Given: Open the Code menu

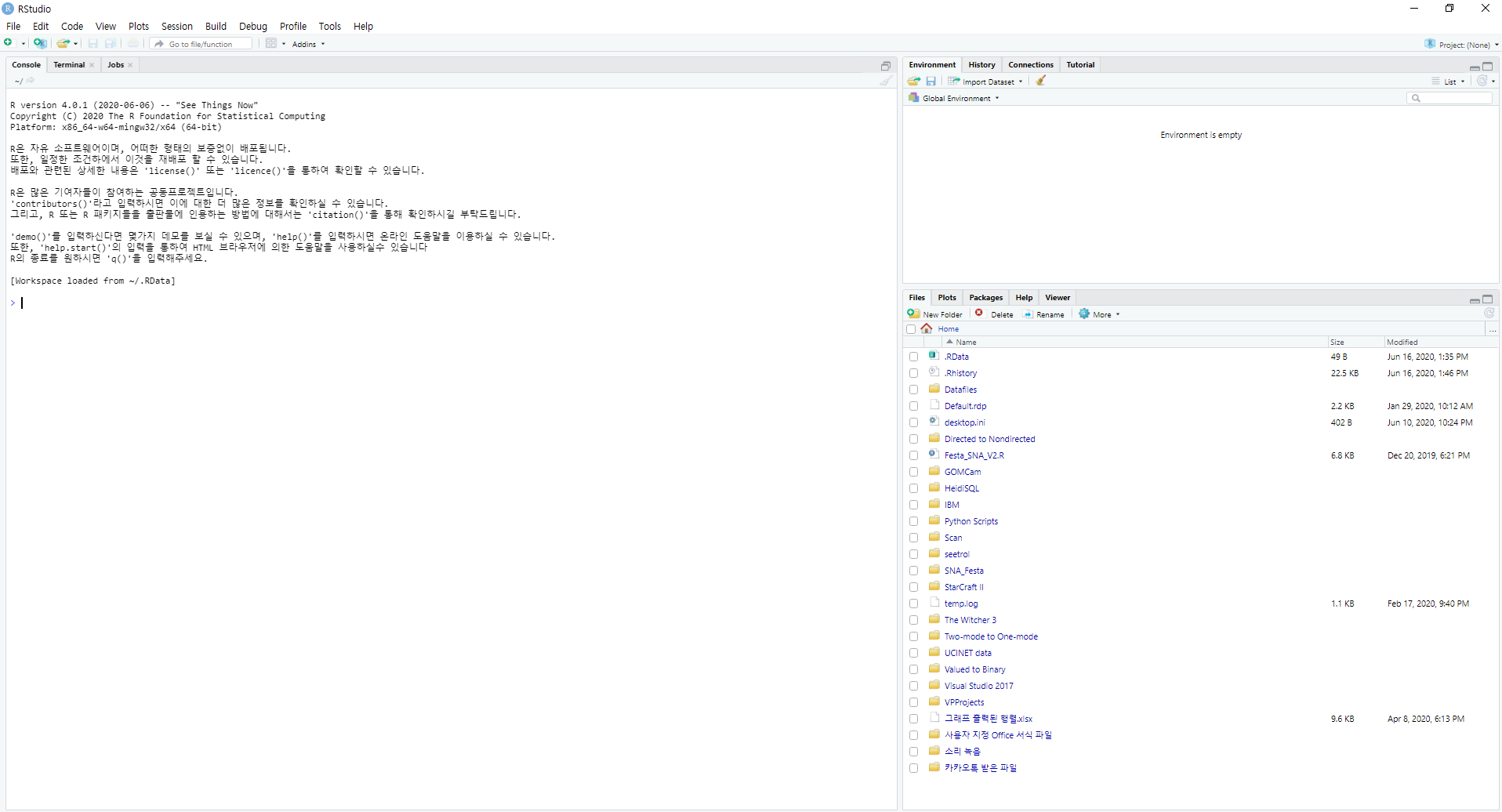Looking at the screenshot, I should tap(72, 26).
